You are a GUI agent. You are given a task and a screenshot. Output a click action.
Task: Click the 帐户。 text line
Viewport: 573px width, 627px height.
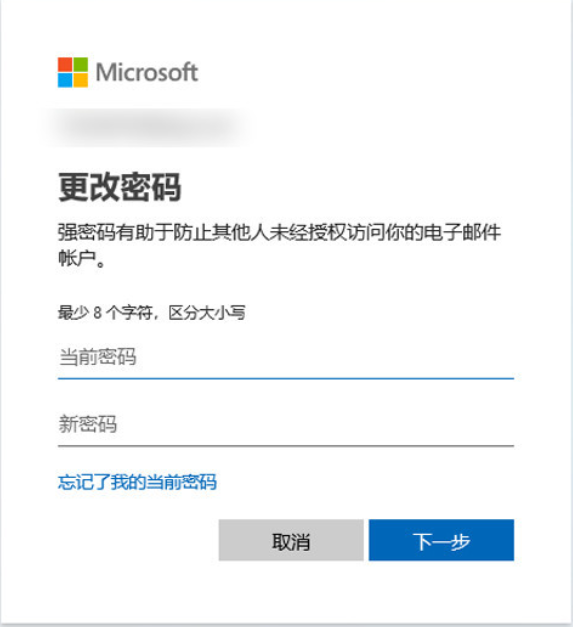82,258
